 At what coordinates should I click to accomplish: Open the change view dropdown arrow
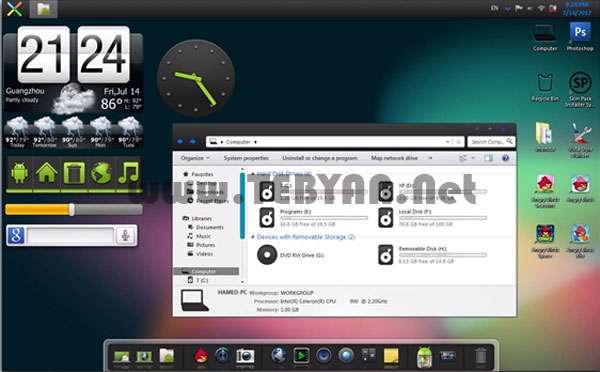(473, 158)
